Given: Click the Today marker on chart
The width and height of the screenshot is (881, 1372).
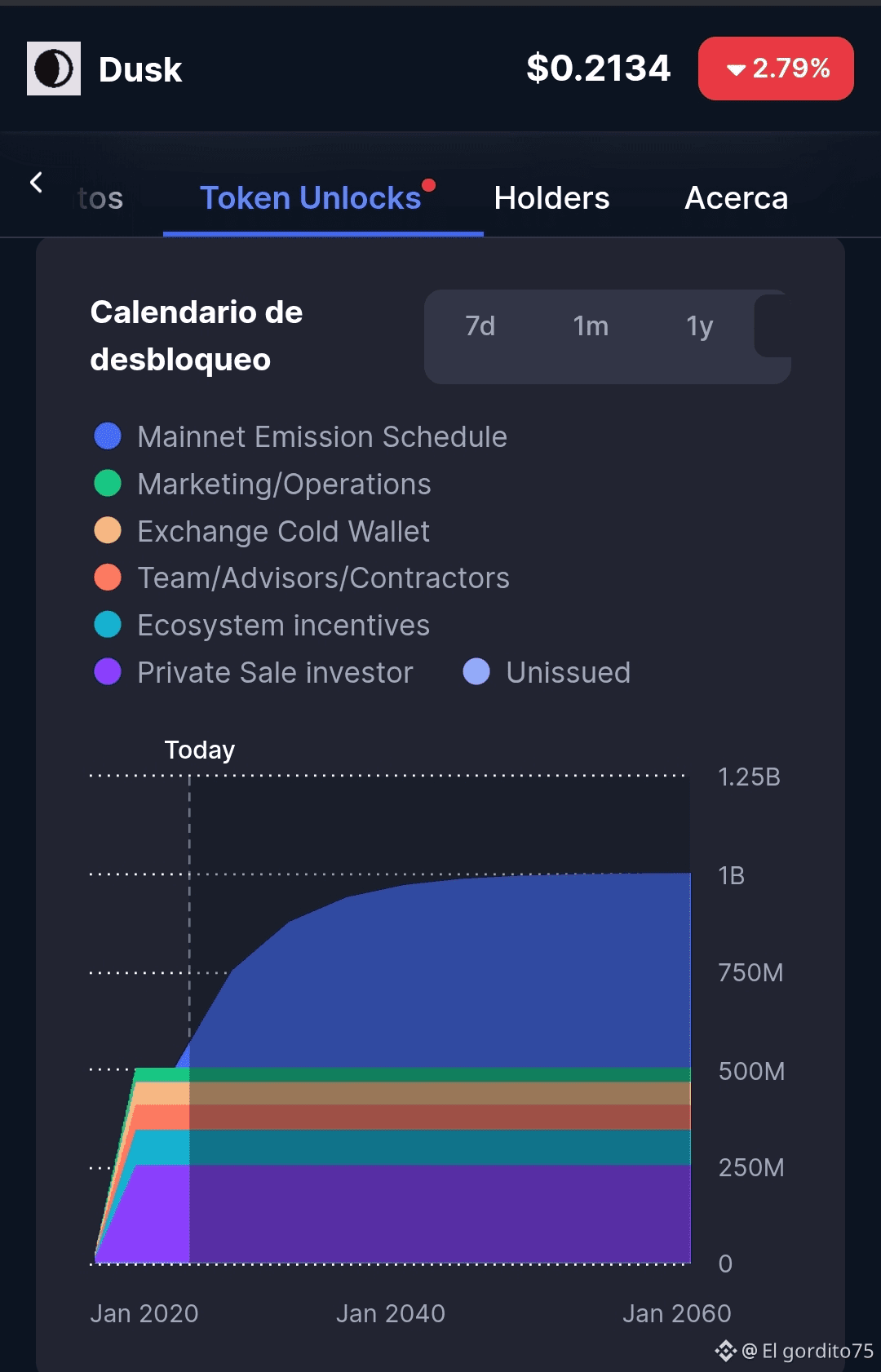Looking at the screenshot, I should click(x=199, y=750).
